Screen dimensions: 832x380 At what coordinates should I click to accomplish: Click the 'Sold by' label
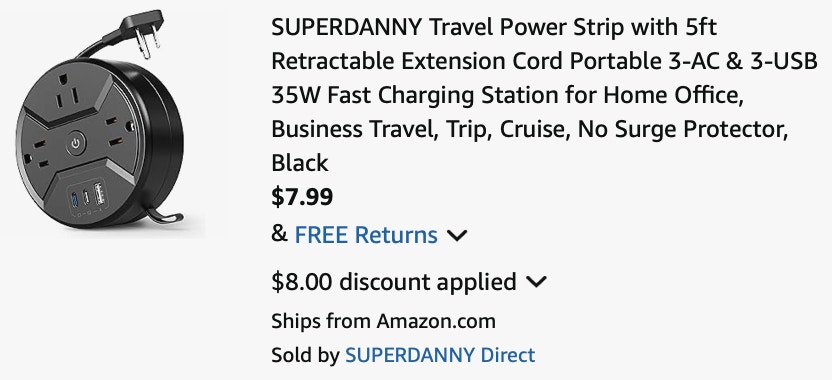click(x=305, y=355)
